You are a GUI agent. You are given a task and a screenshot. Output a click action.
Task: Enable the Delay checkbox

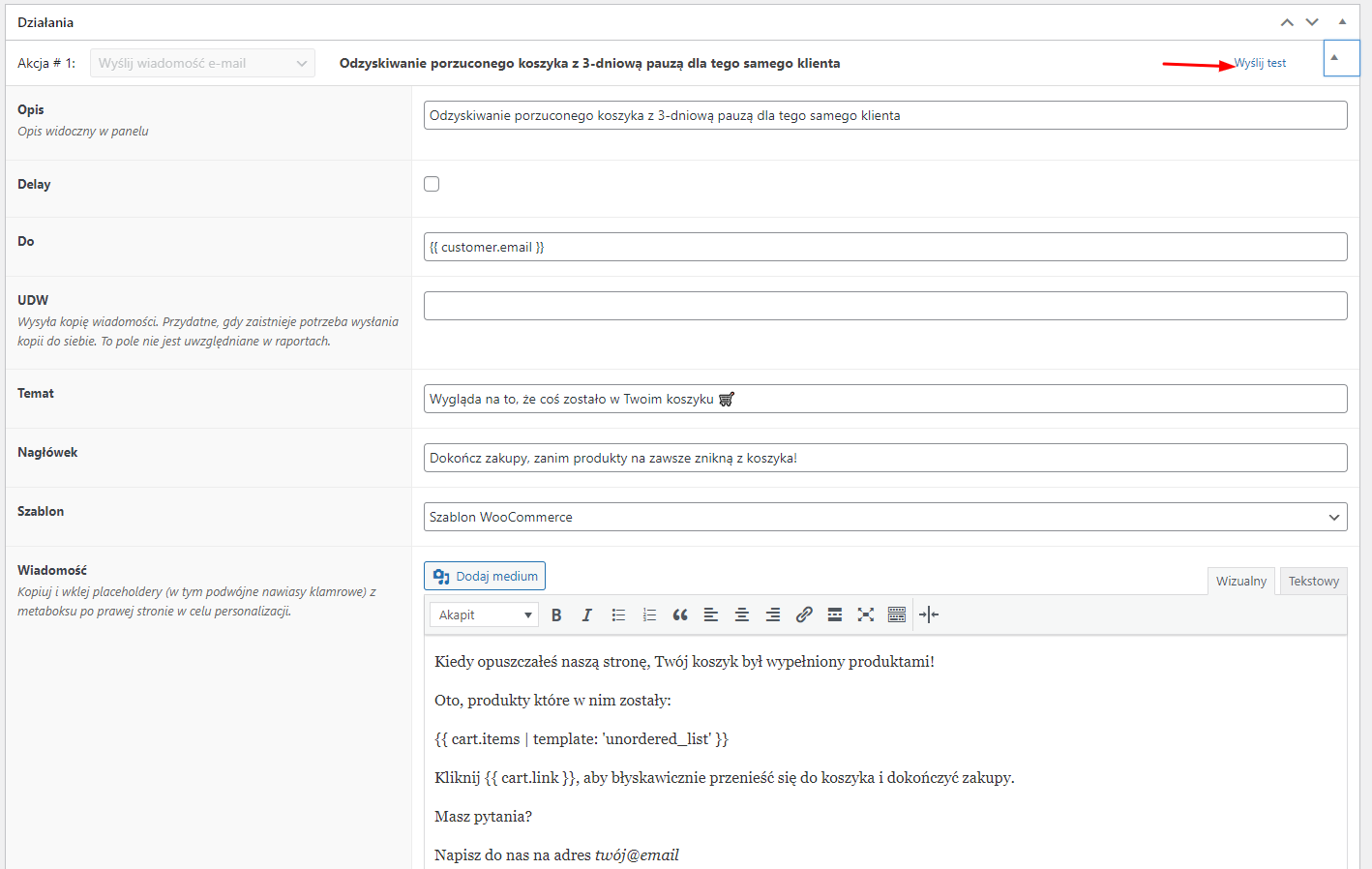(432, 184)
